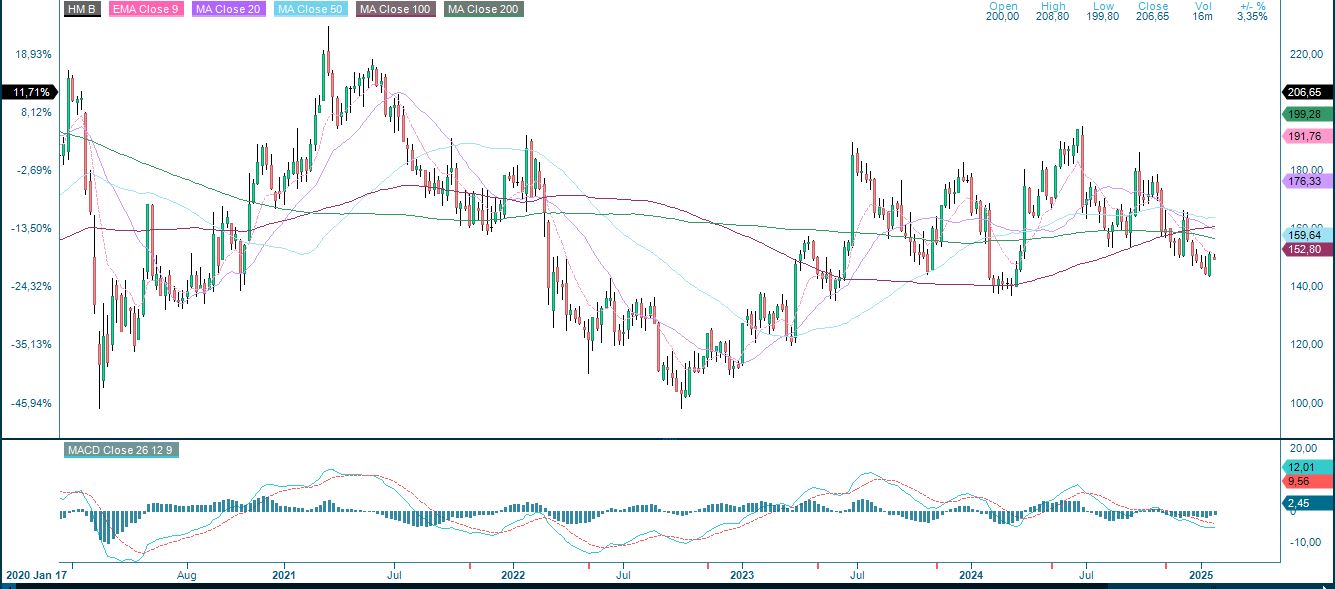Select the EMA Close 9 indicator legend
Image resolution: width=1335 pixels, height=589 pixels.
click(x=146, y=10)
